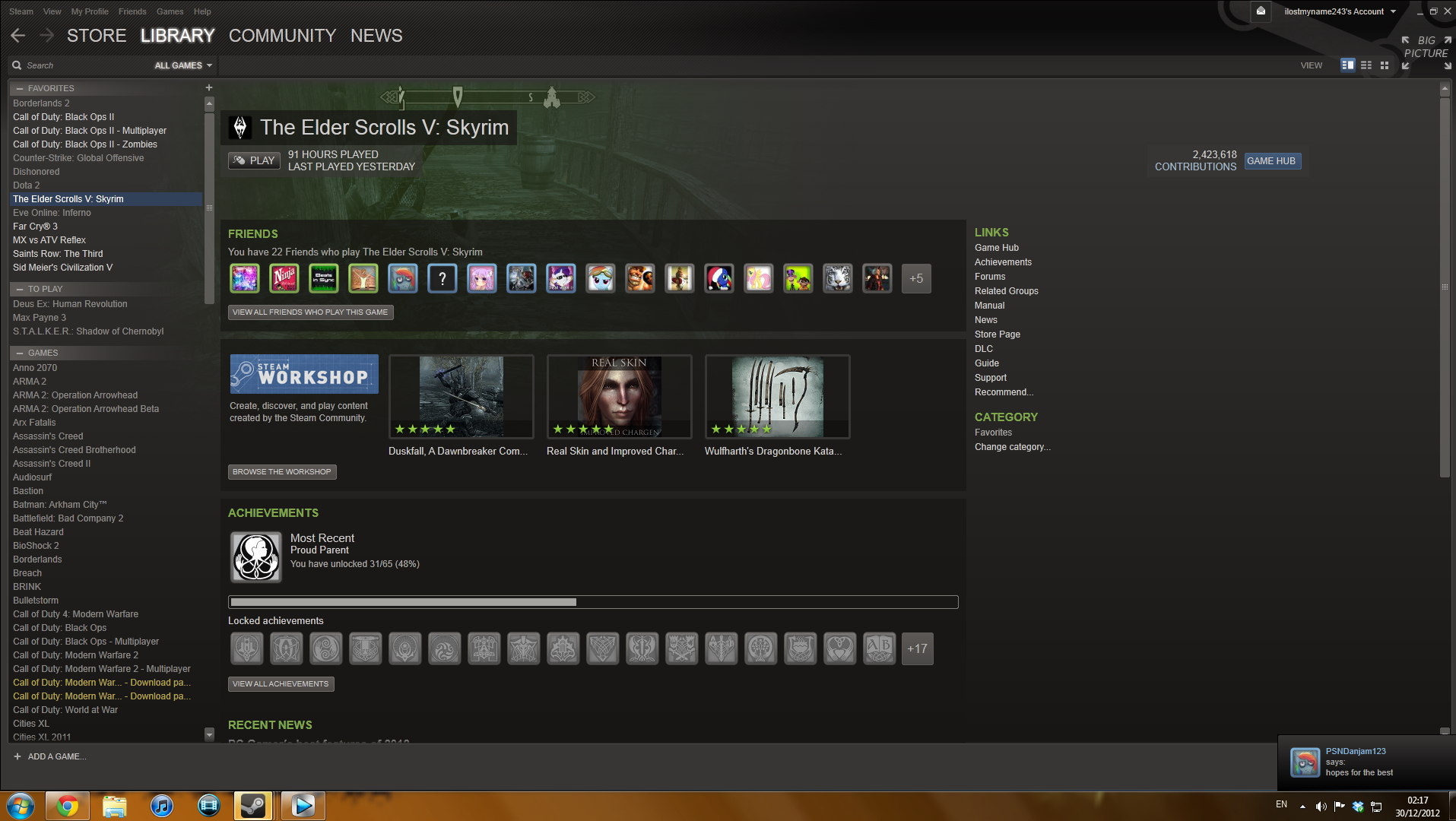Viewport: 1456px width, 821px height.
Task: Open the View menu
Action: pyautogui.click(x=52, y=11)
